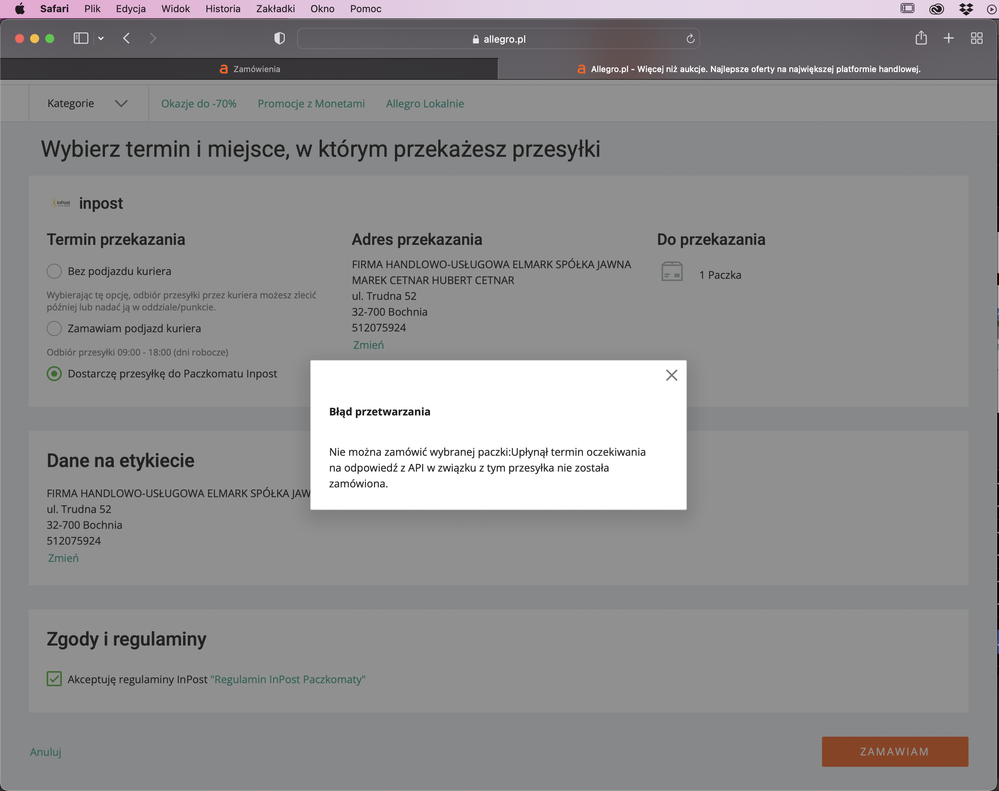Screen dimensions: 999x791
Task: Click the allegro.pl address bar
Action: [498, 39]
